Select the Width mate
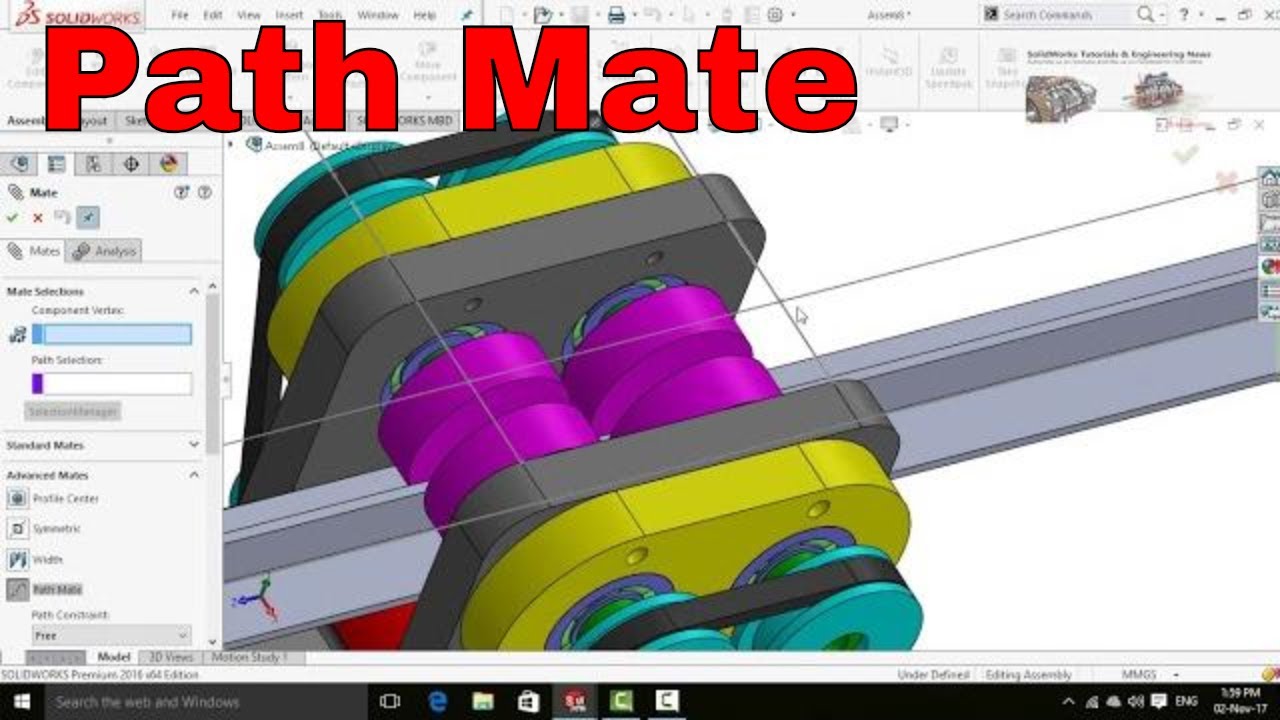The height and width of the screenshot is (720, 1280). tap(36, 559)
